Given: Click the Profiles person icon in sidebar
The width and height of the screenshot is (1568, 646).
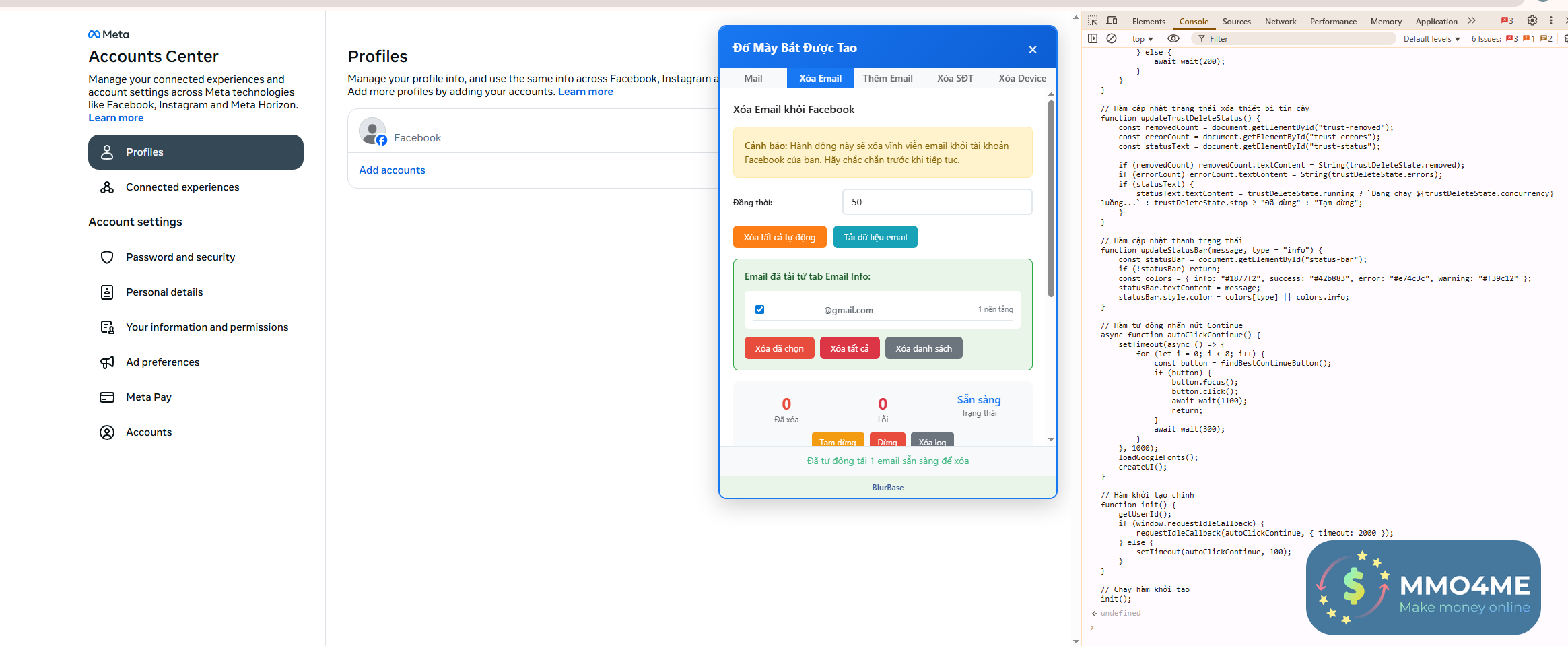Looking at the screenshot, I should (x=107, y=152).
